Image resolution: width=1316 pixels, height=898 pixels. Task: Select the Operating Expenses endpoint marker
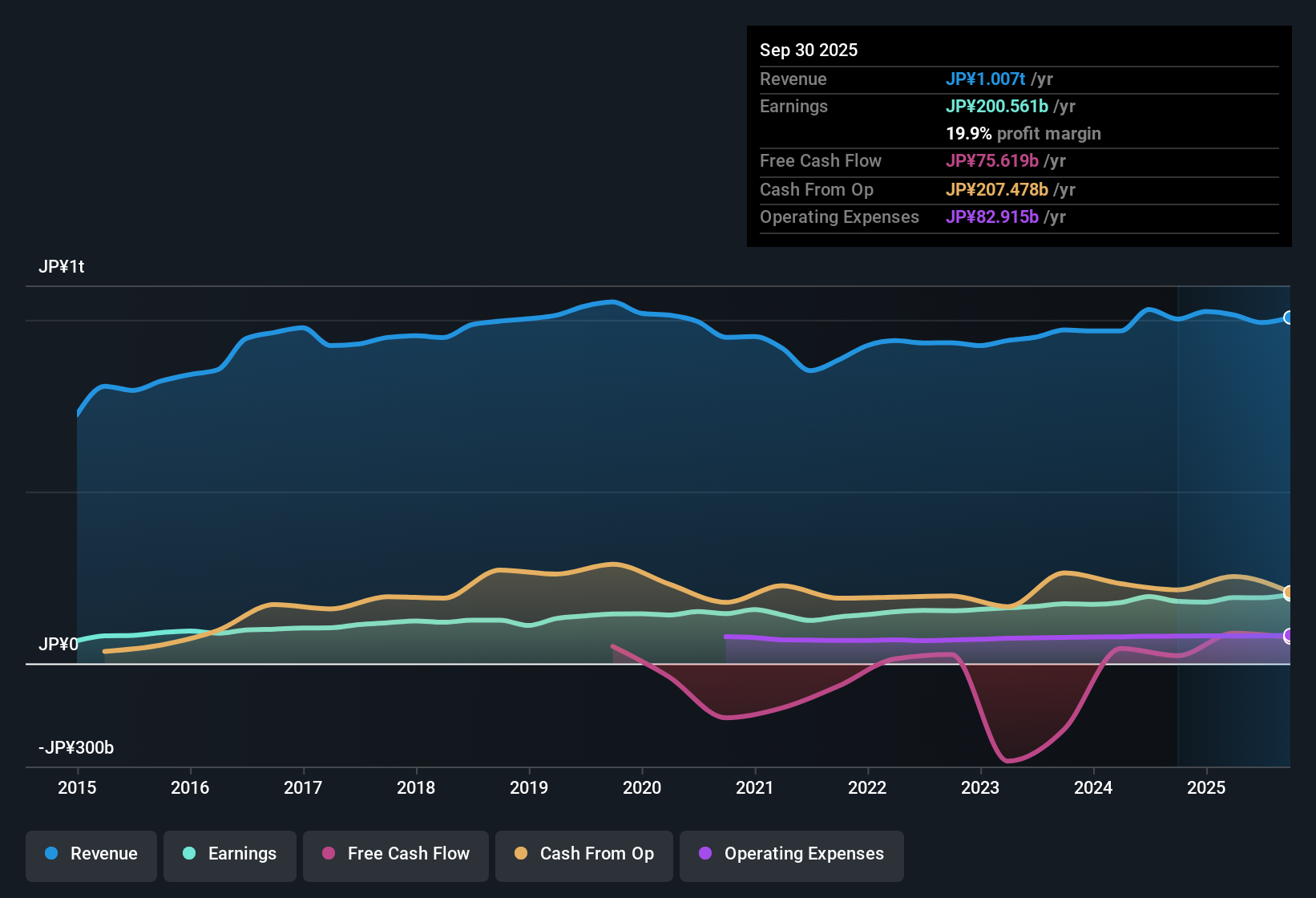[x=1288, y=636]
